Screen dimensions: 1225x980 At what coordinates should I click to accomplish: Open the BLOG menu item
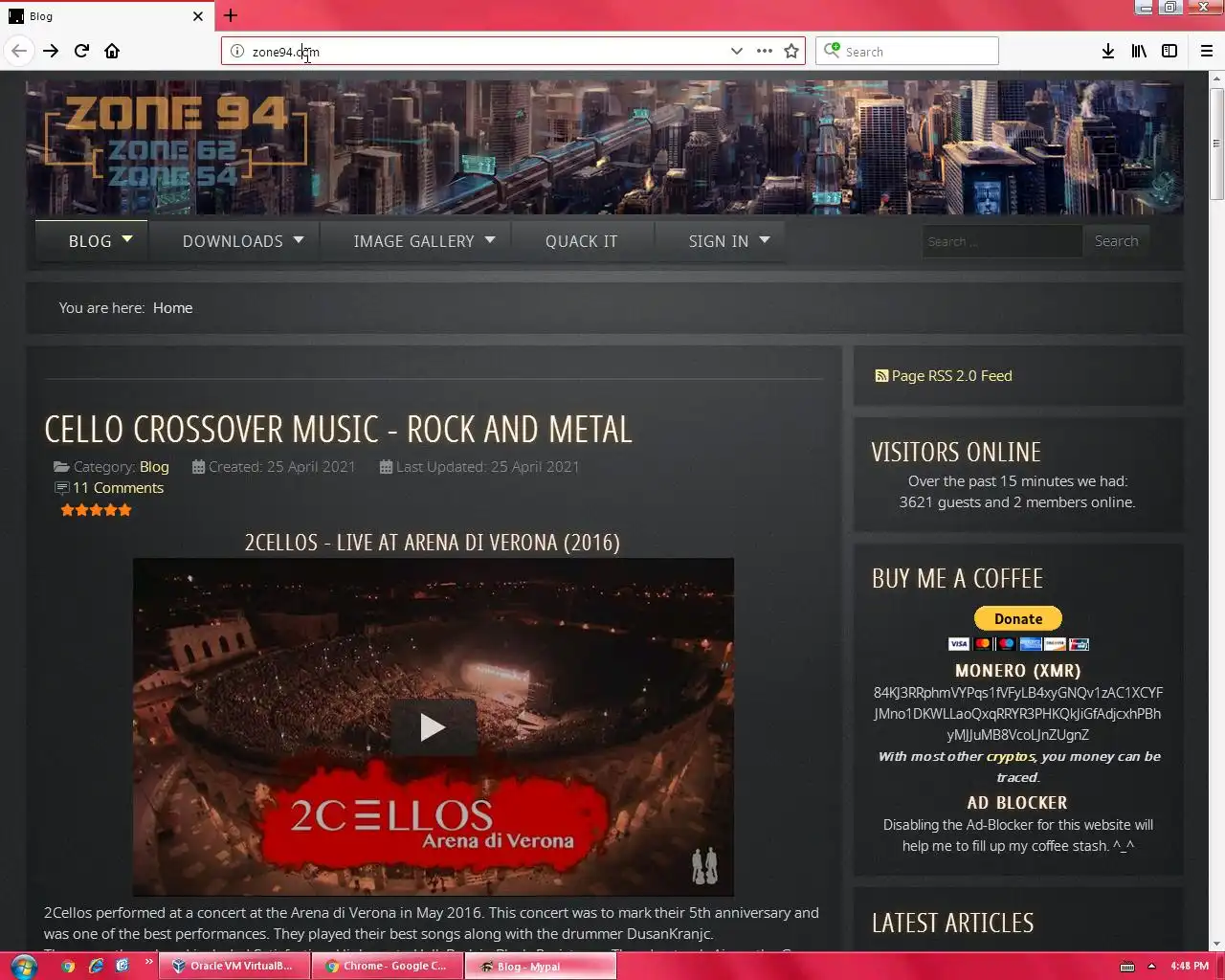(x=90, y=241)
